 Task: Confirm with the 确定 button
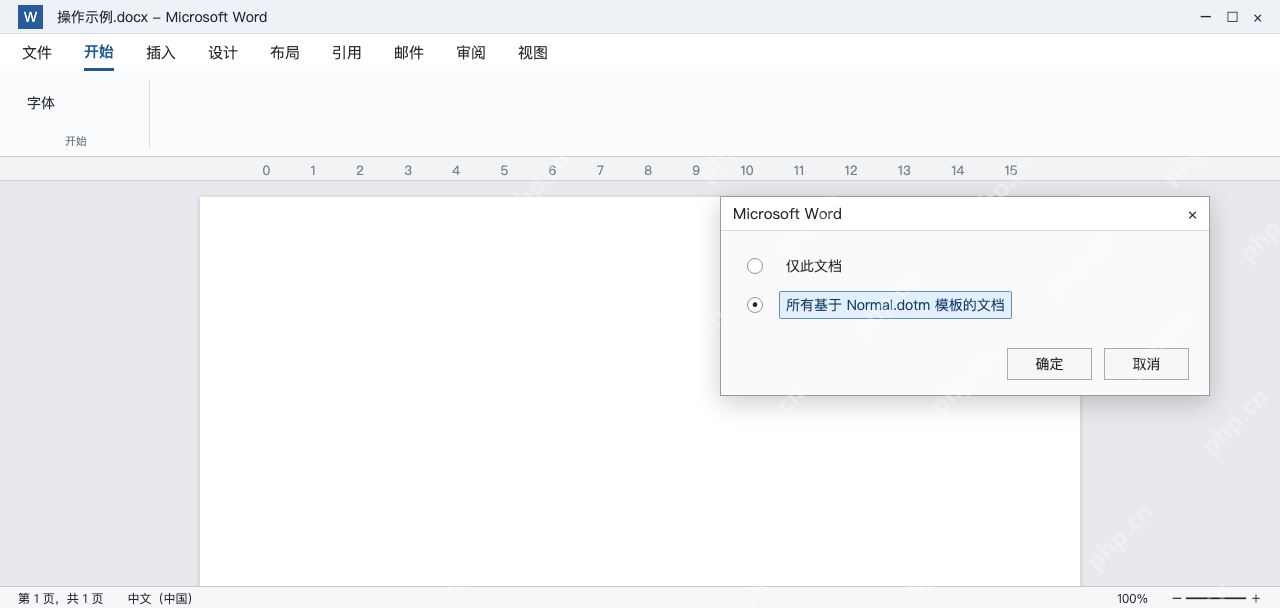[x=1049, y=364]
